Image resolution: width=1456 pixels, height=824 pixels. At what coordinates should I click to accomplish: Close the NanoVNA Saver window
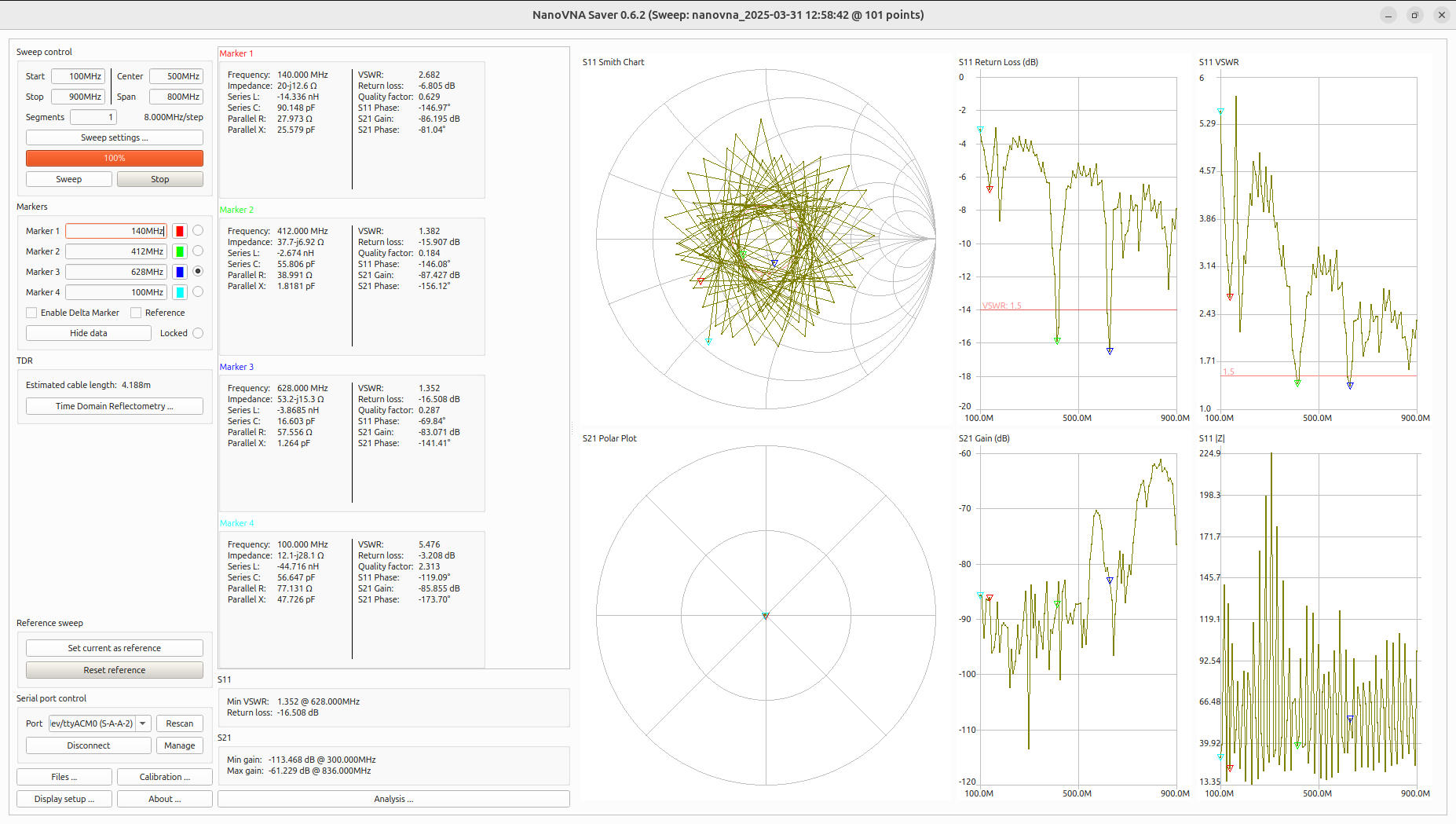click(1442, 15)
